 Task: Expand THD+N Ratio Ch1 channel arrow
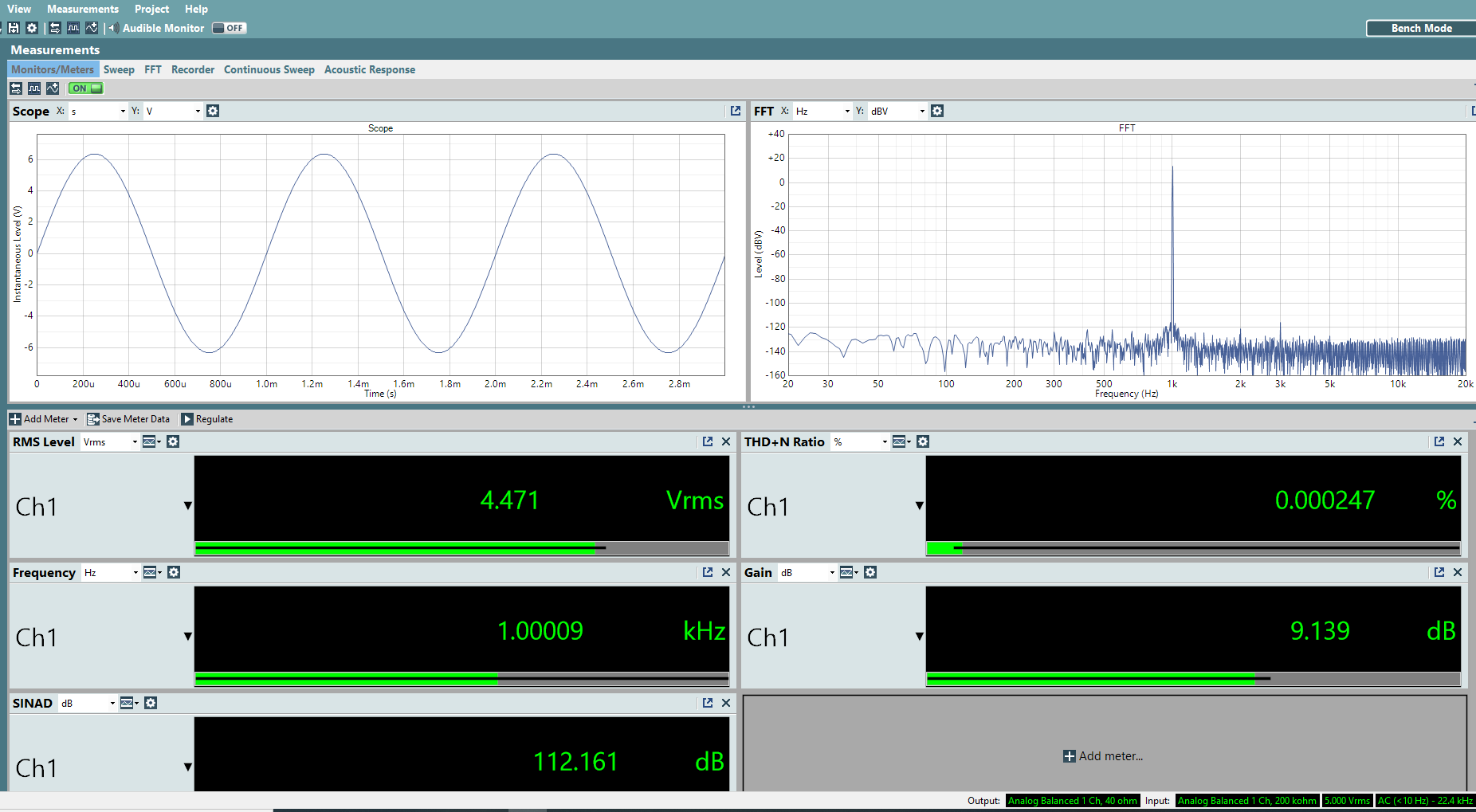point(920,505)
